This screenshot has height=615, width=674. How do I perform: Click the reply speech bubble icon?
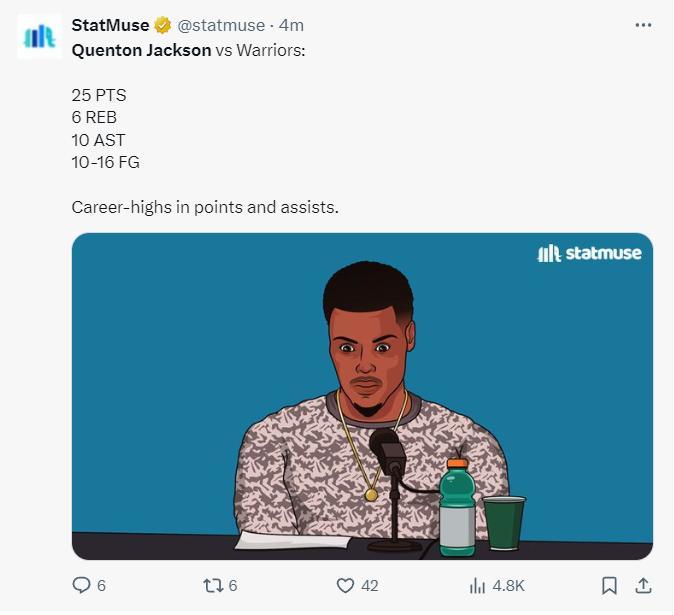click(x=82, y=585)
